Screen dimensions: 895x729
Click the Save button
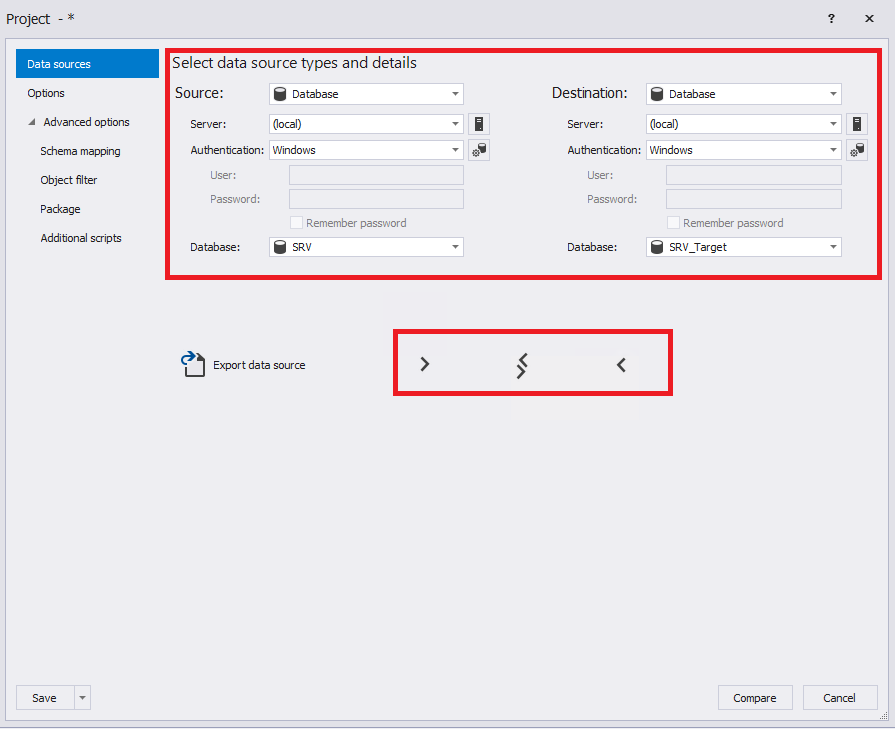point(44,697)
